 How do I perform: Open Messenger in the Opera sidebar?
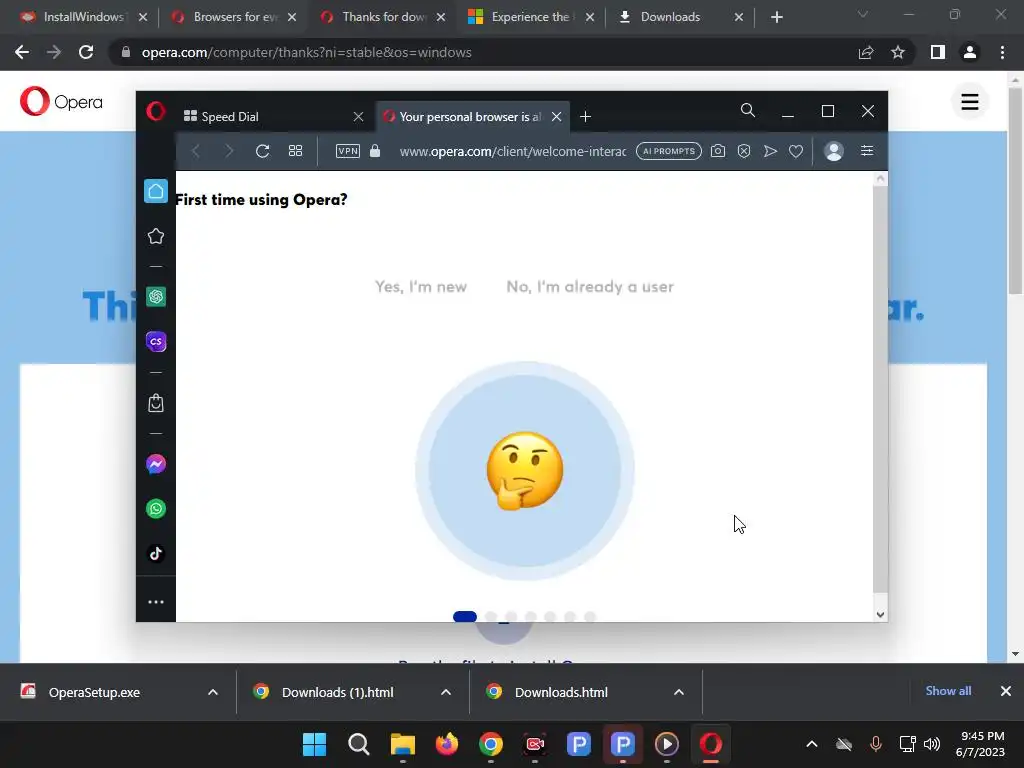point(155,464)
